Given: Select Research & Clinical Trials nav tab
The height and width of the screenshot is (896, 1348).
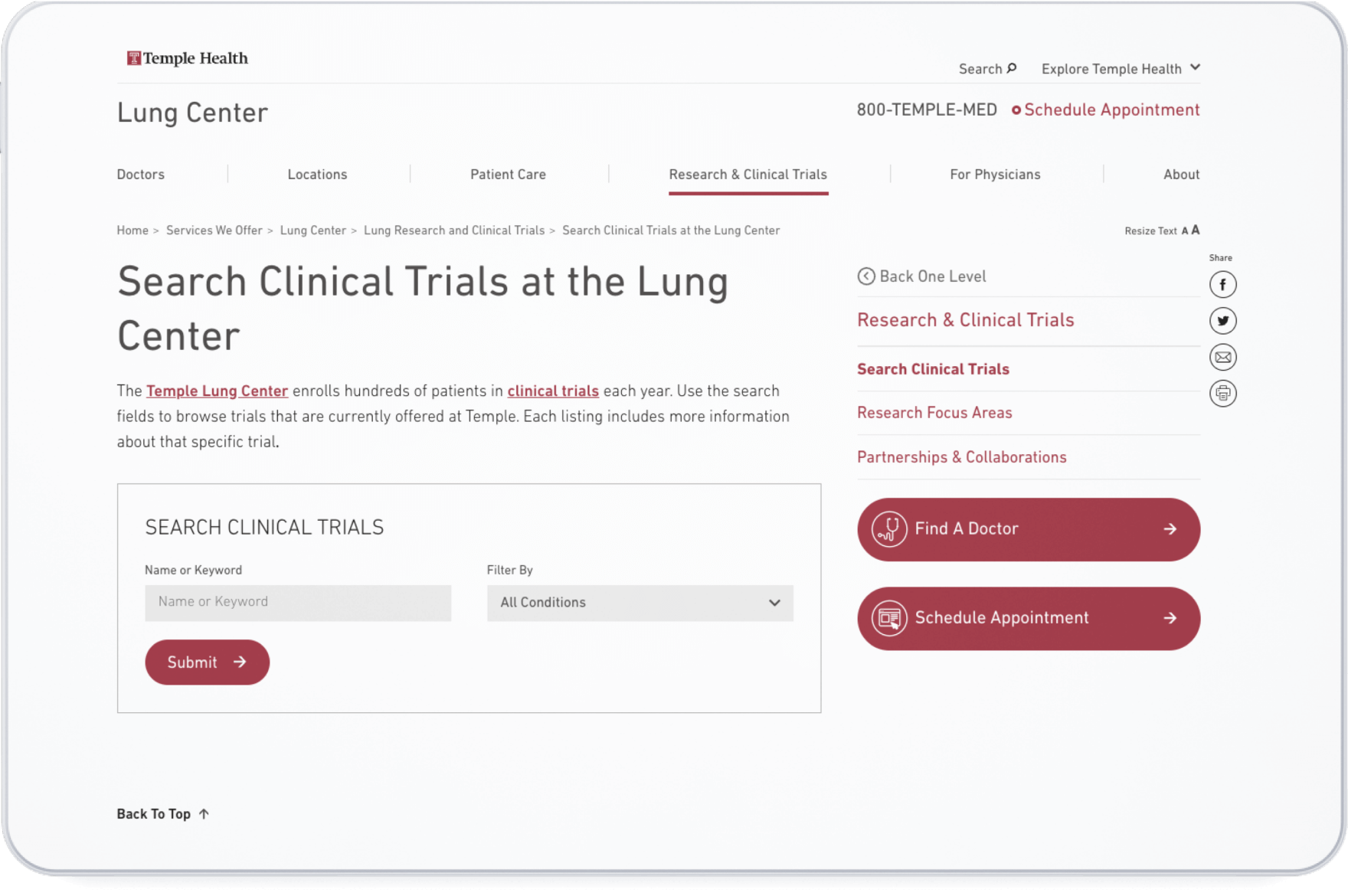Looking at the screenshot, I should click(x=748, y=175).
